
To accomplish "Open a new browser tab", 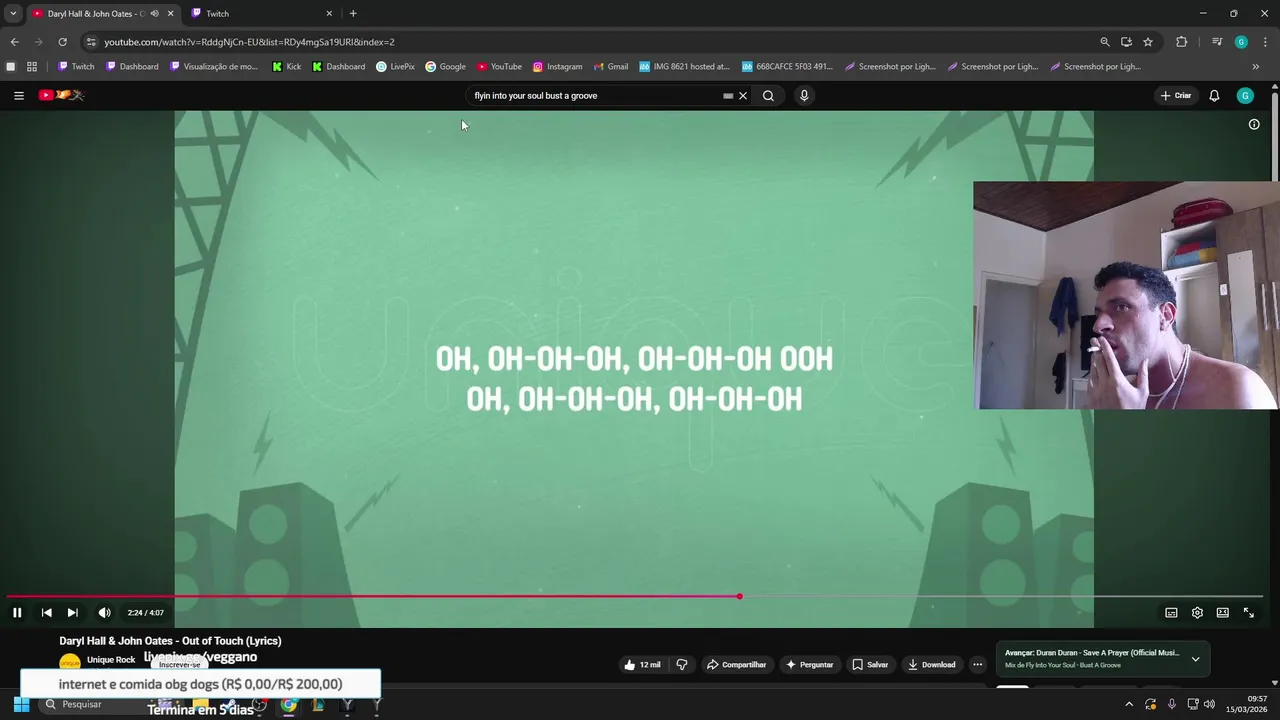I will tap(353, 13).
